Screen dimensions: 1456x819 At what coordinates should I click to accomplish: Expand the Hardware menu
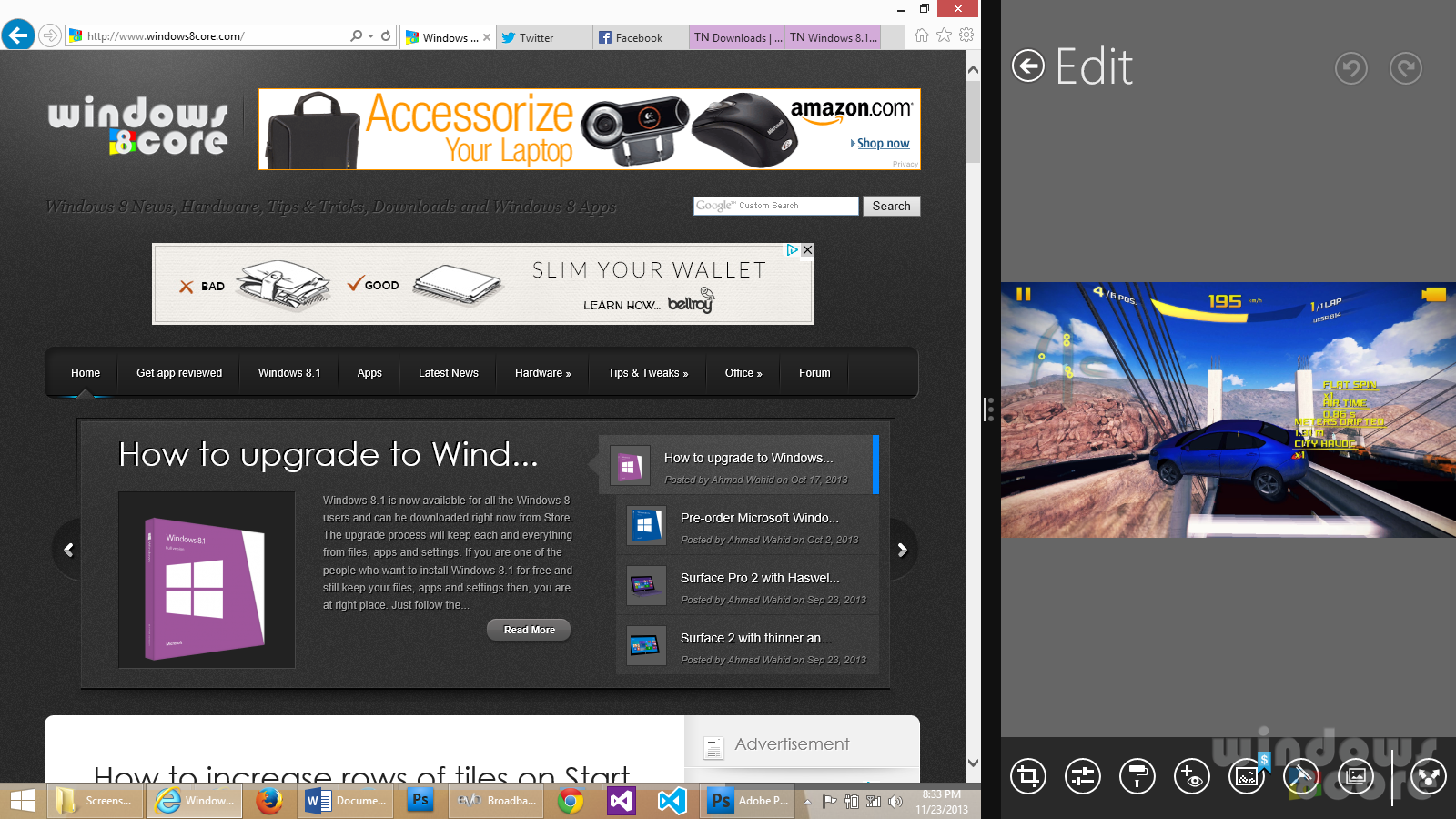(542, 373)
